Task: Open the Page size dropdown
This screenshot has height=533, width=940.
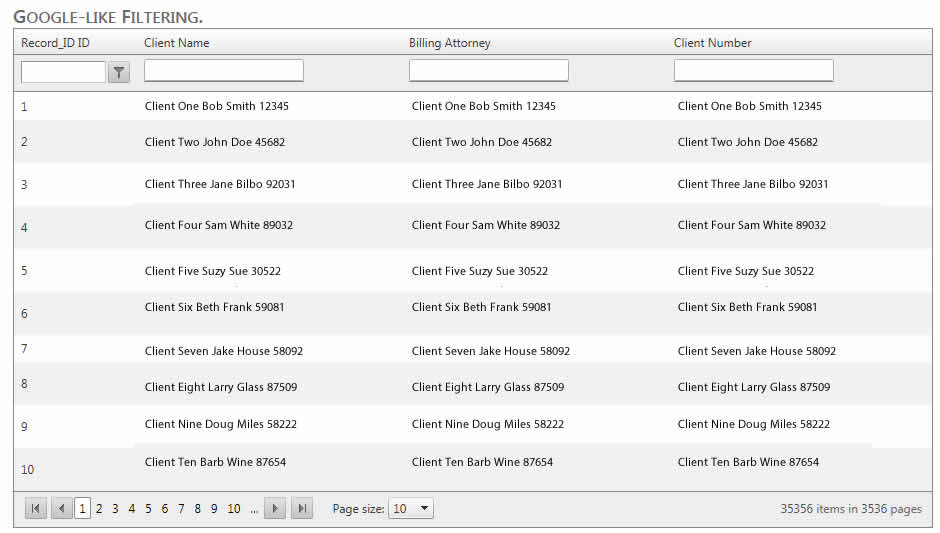Action: pyautogui.click(x=411, y=509)
